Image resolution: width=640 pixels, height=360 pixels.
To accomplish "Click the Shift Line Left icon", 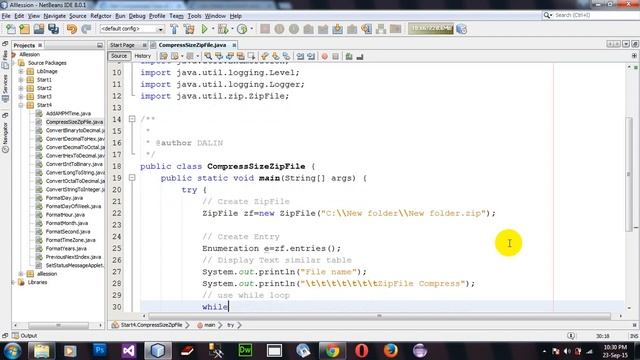I will click(x=300, y=56).
